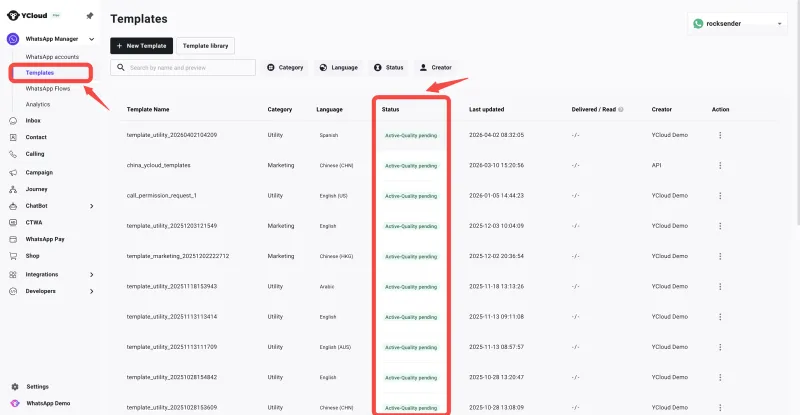
Task: Click the search by name field
Action: 183,67
